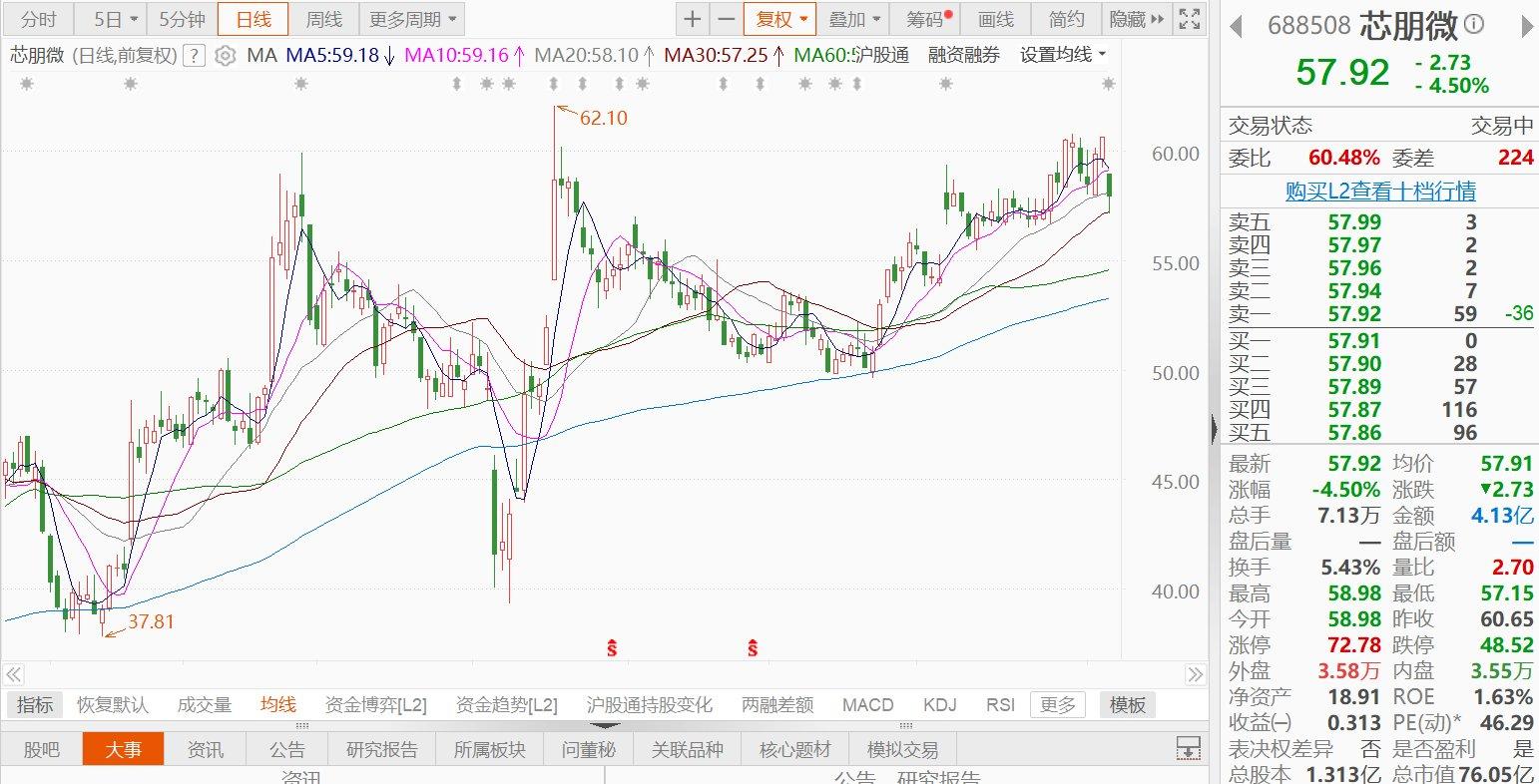The height and width of the screenshot is (784, 1539).
Task: Enter fullscreen chart mode icon
Action: (1188, 19)
